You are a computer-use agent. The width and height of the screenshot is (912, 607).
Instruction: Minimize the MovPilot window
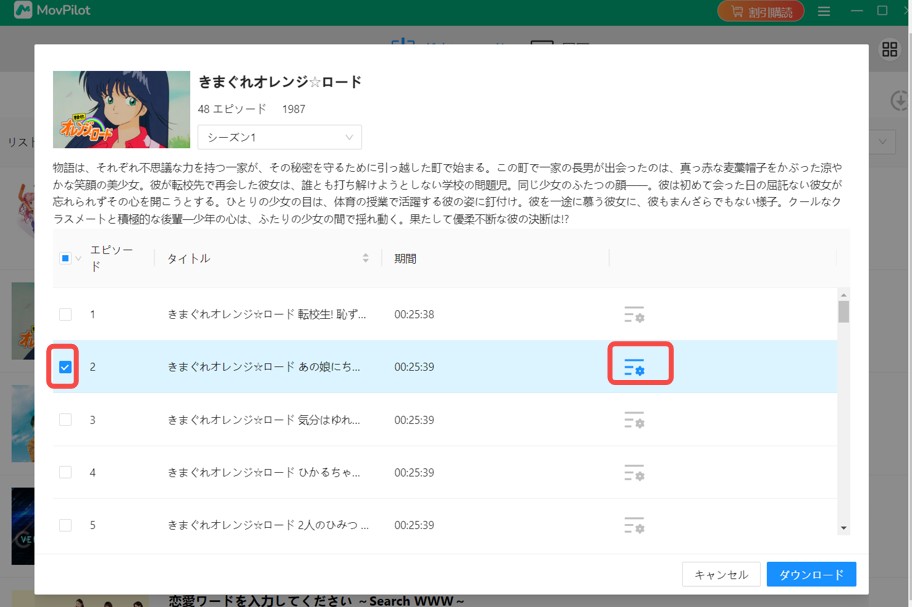pyautogui.click(x=857, y=10)
